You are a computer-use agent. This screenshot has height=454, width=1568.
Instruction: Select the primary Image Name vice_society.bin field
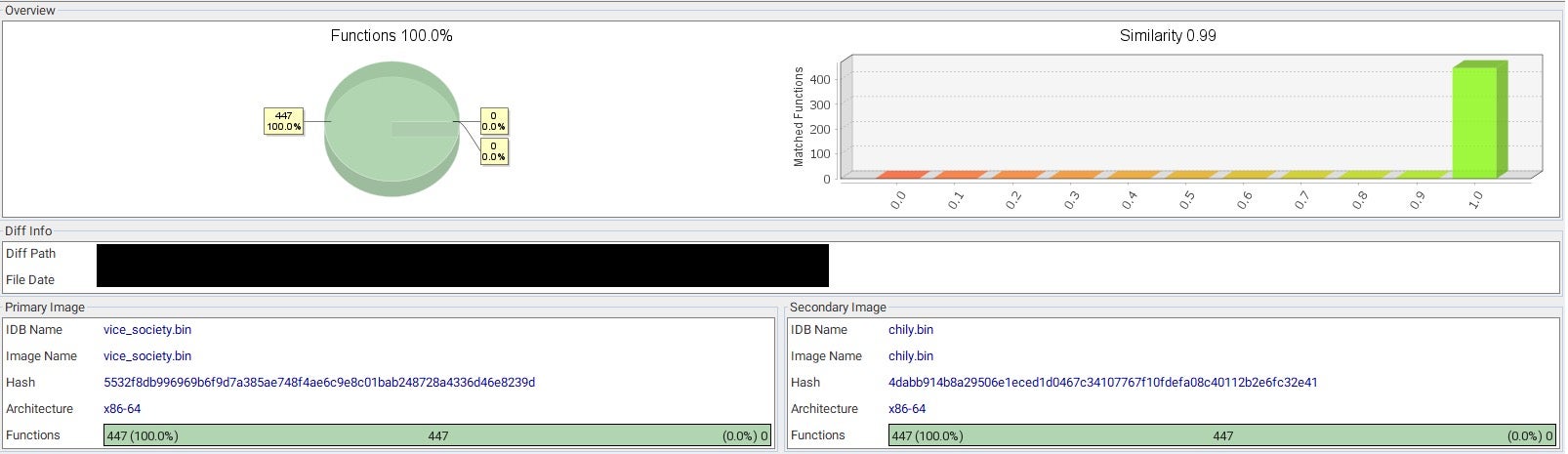pyautogui.click(x=147, y=356)
